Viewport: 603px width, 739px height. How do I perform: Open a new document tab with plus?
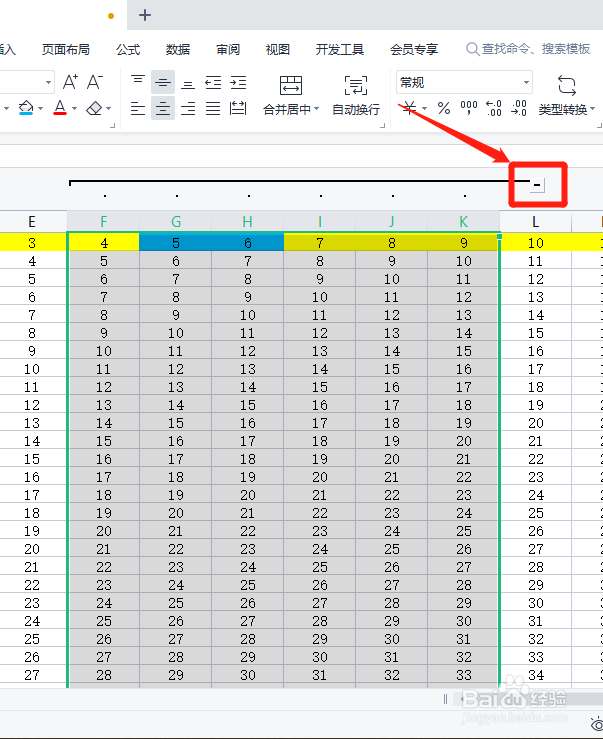point(145,15)
